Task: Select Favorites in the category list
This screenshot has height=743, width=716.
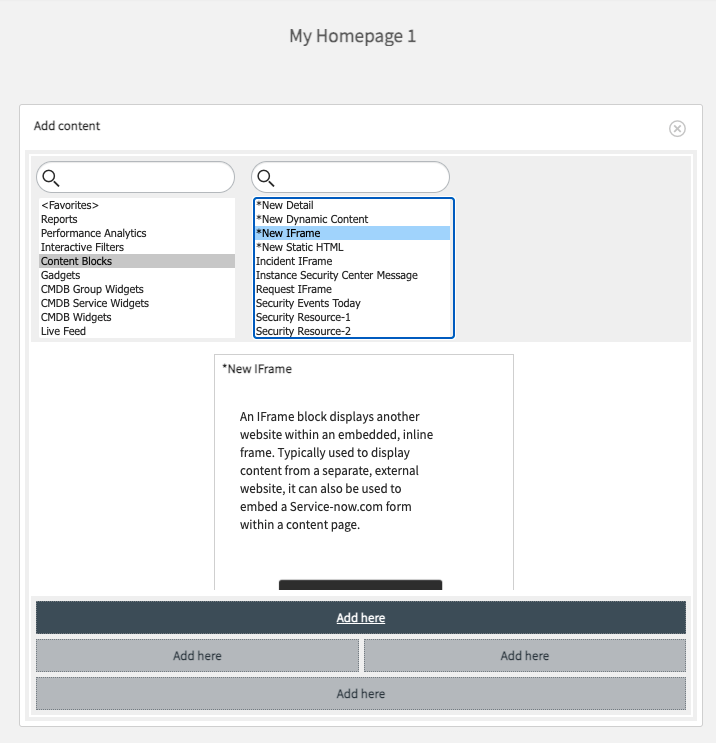Action: (x=70, y=205)
